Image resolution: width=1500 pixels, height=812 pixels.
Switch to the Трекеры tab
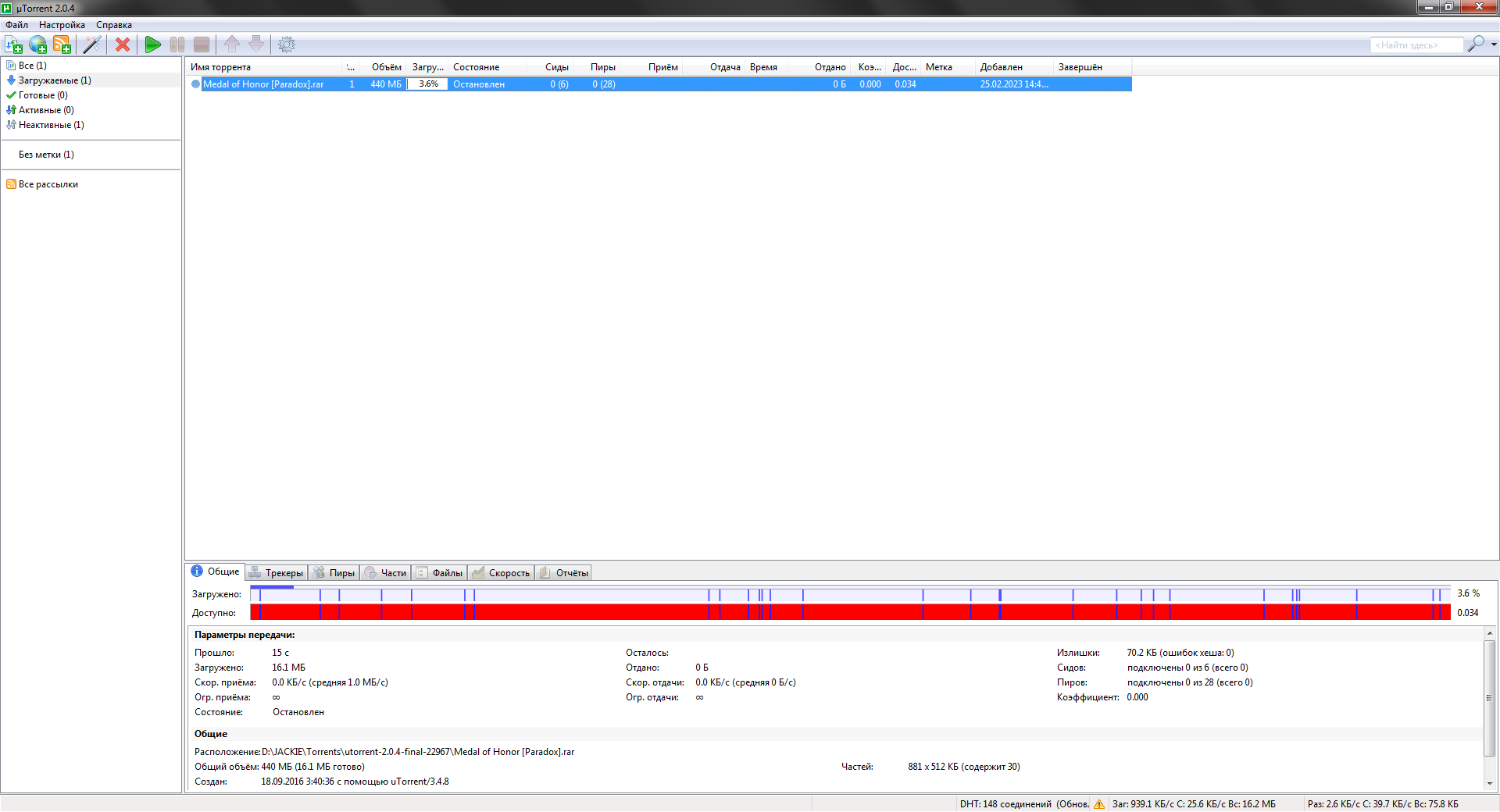[277, 573]
